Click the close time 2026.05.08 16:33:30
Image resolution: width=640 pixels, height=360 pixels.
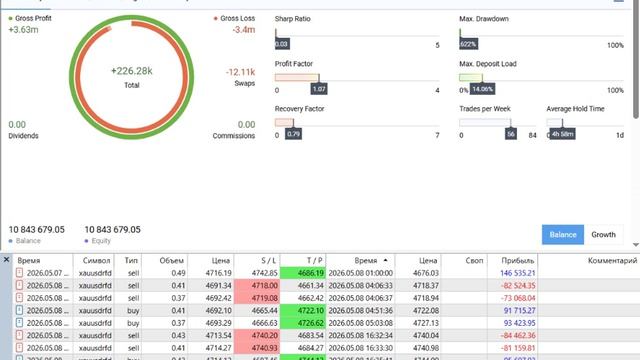(361, 348)
